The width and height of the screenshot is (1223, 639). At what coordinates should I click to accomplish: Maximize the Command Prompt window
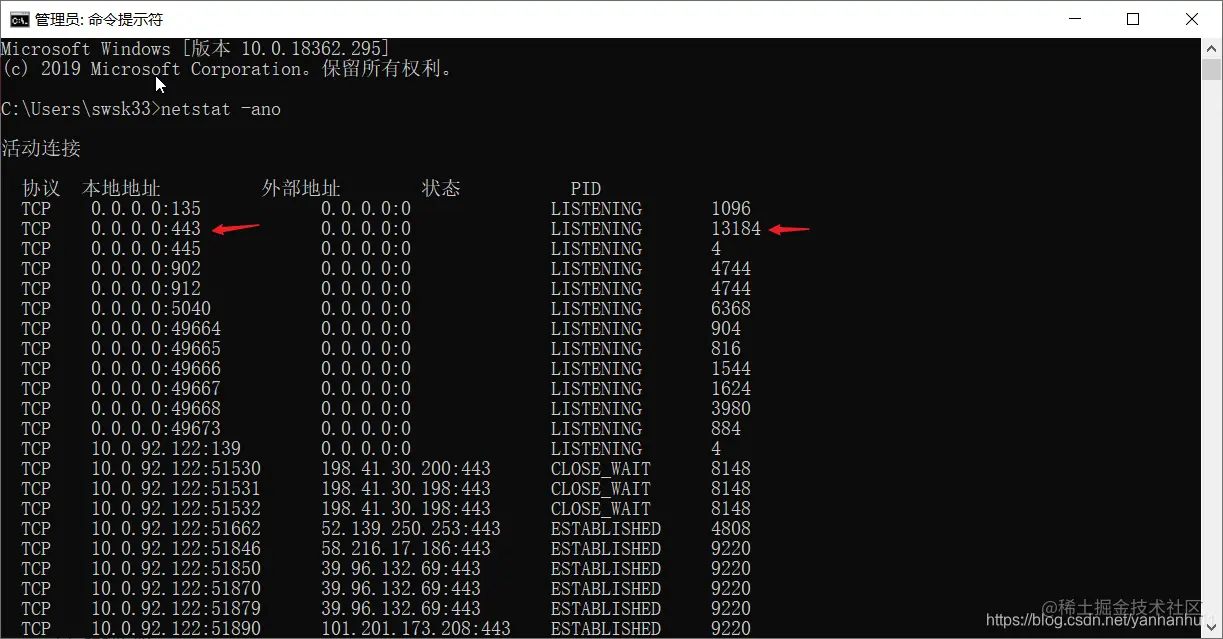coord(1133,19)
